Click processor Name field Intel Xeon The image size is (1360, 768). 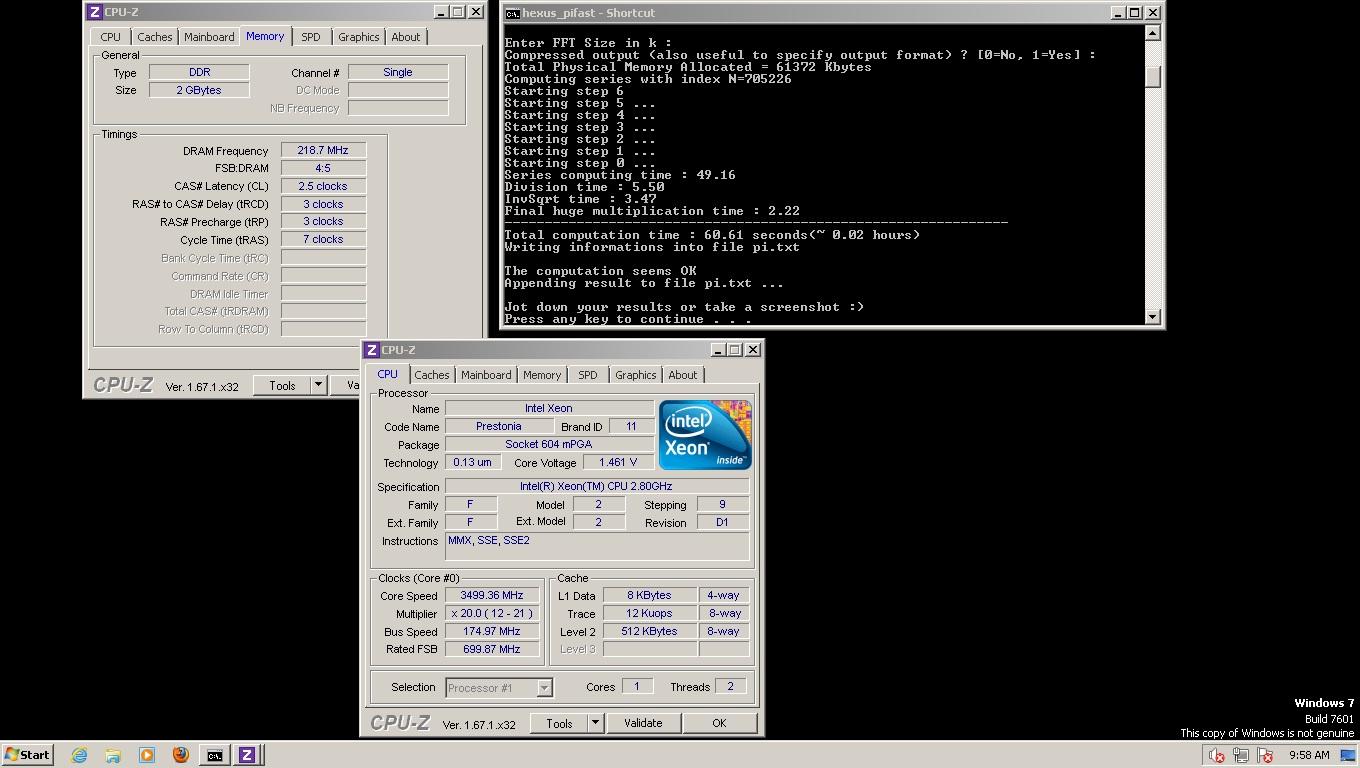tap(549, 408)
